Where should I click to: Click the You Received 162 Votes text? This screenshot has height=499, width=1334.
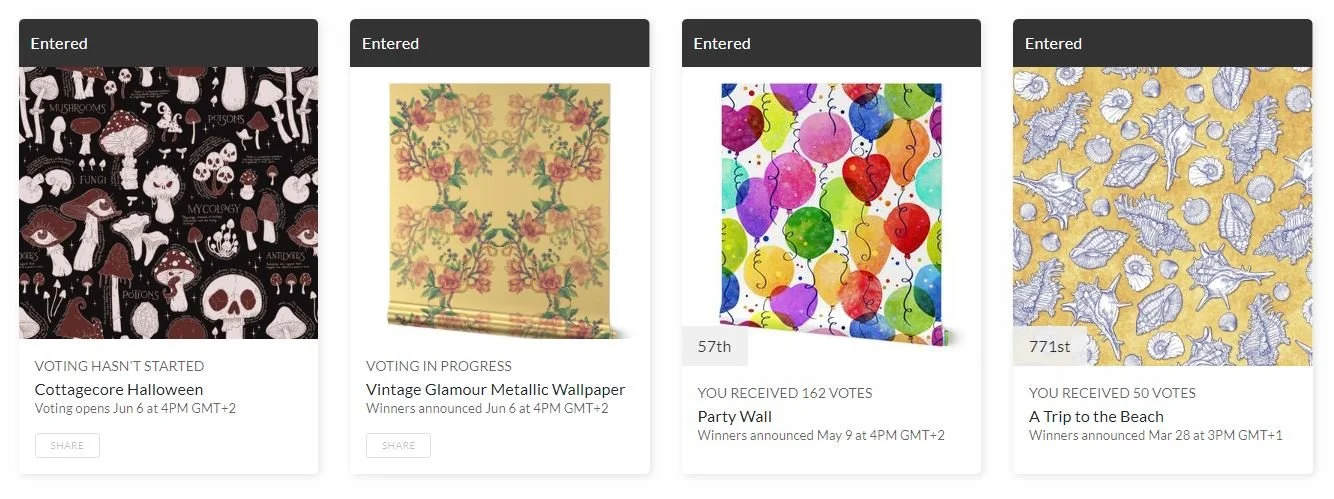[785, 393]
